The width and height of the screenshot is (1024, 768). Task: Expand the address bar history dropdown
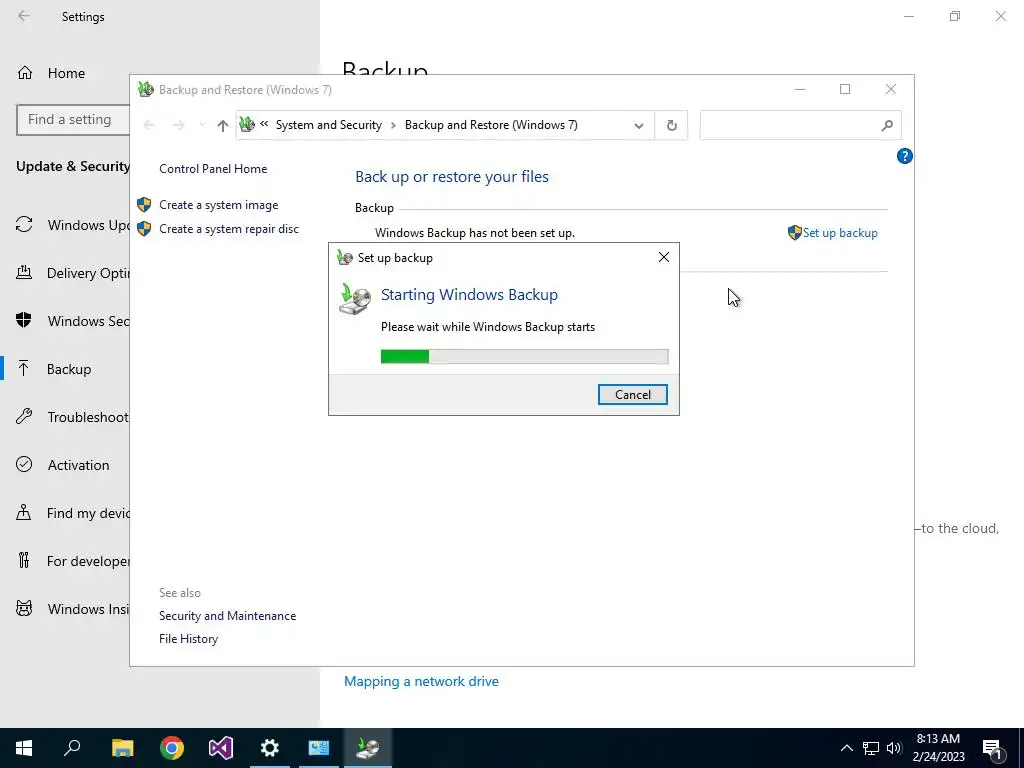pos(639,125)
